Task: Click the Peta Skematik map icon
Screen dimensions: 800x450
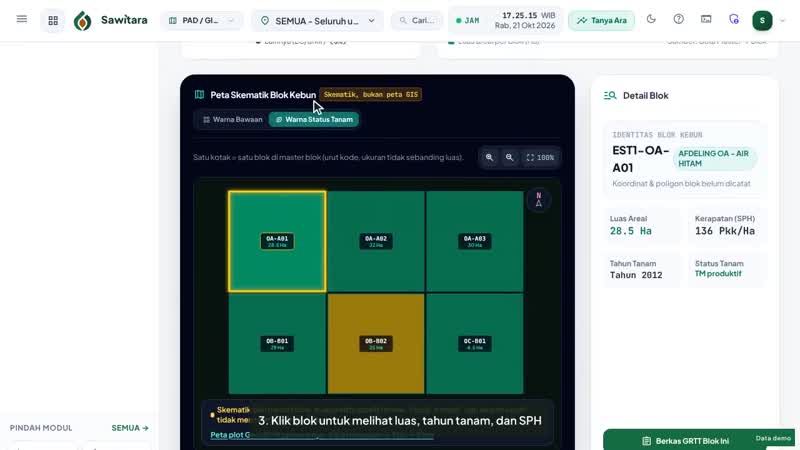Action: 199,94
